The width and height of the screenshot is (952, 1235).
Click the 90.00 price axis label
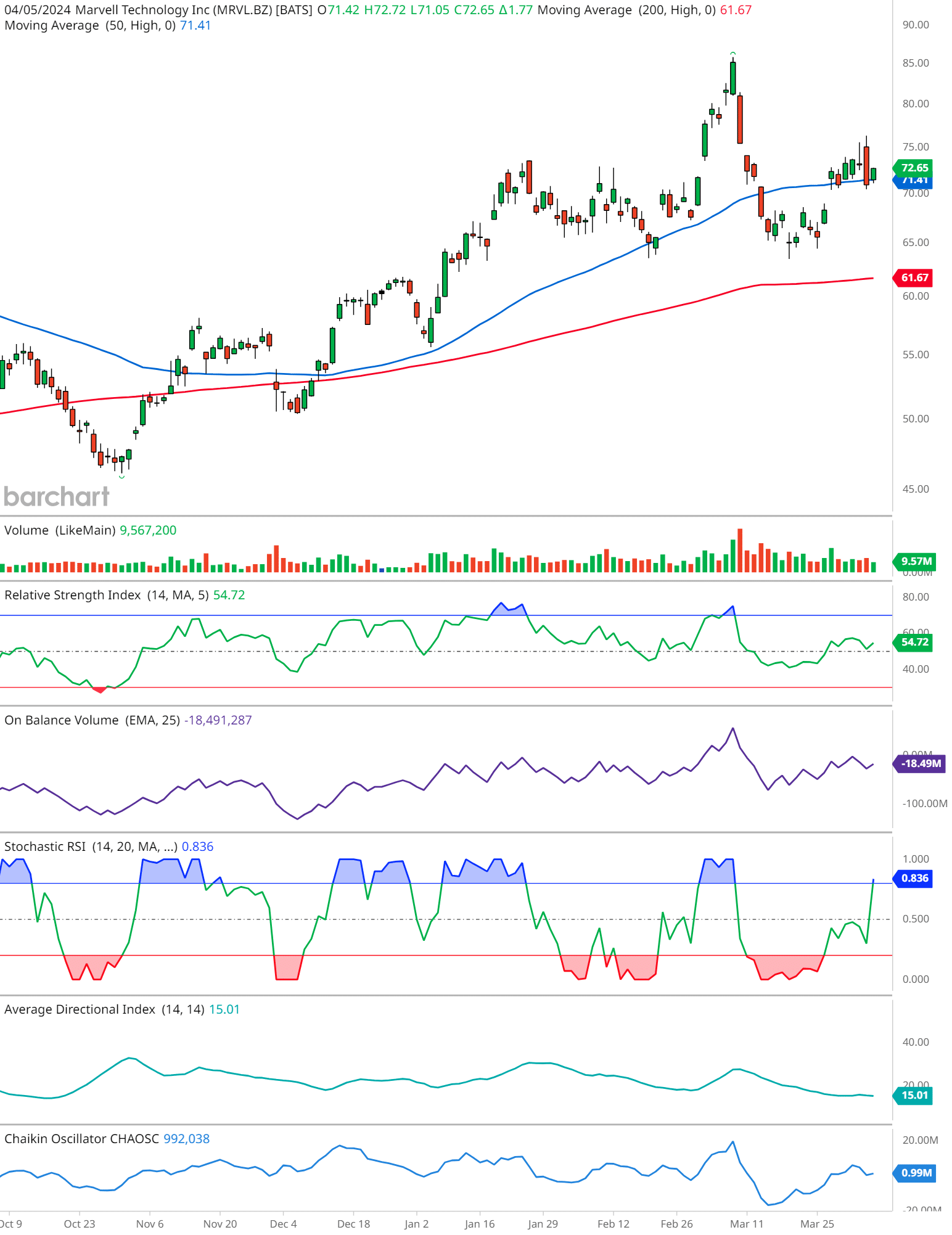[916, 25]
